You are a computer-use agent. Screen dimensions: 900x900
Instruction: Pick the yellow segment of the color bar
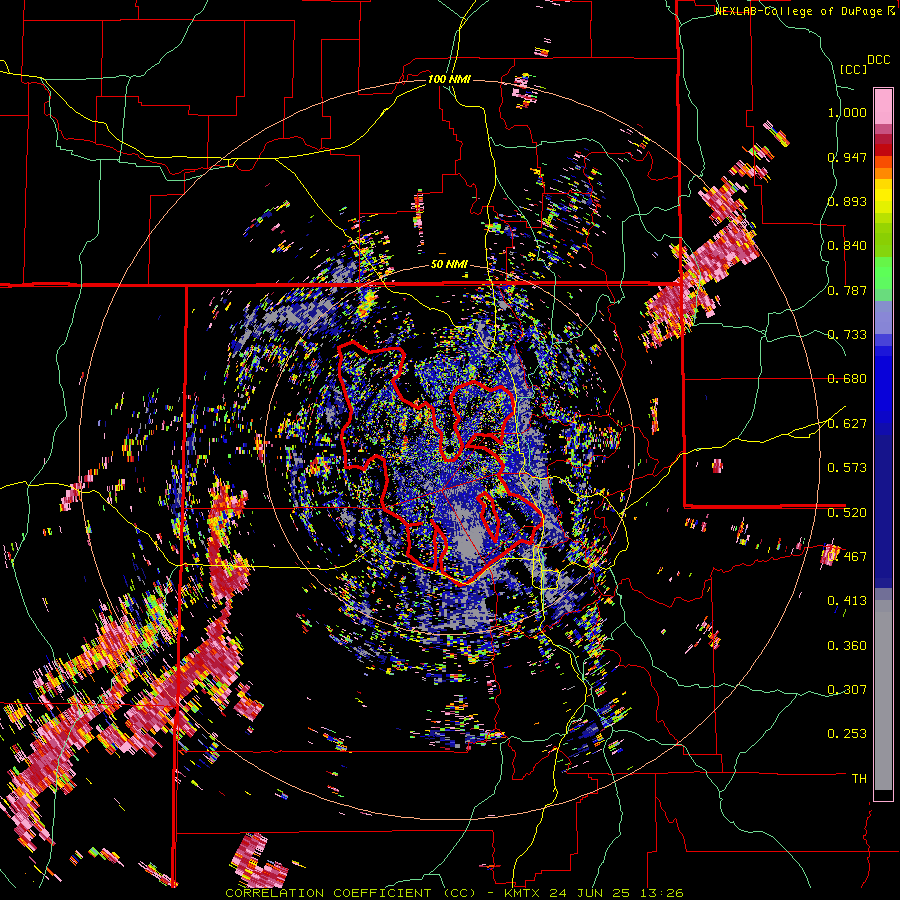click(883, 196)
